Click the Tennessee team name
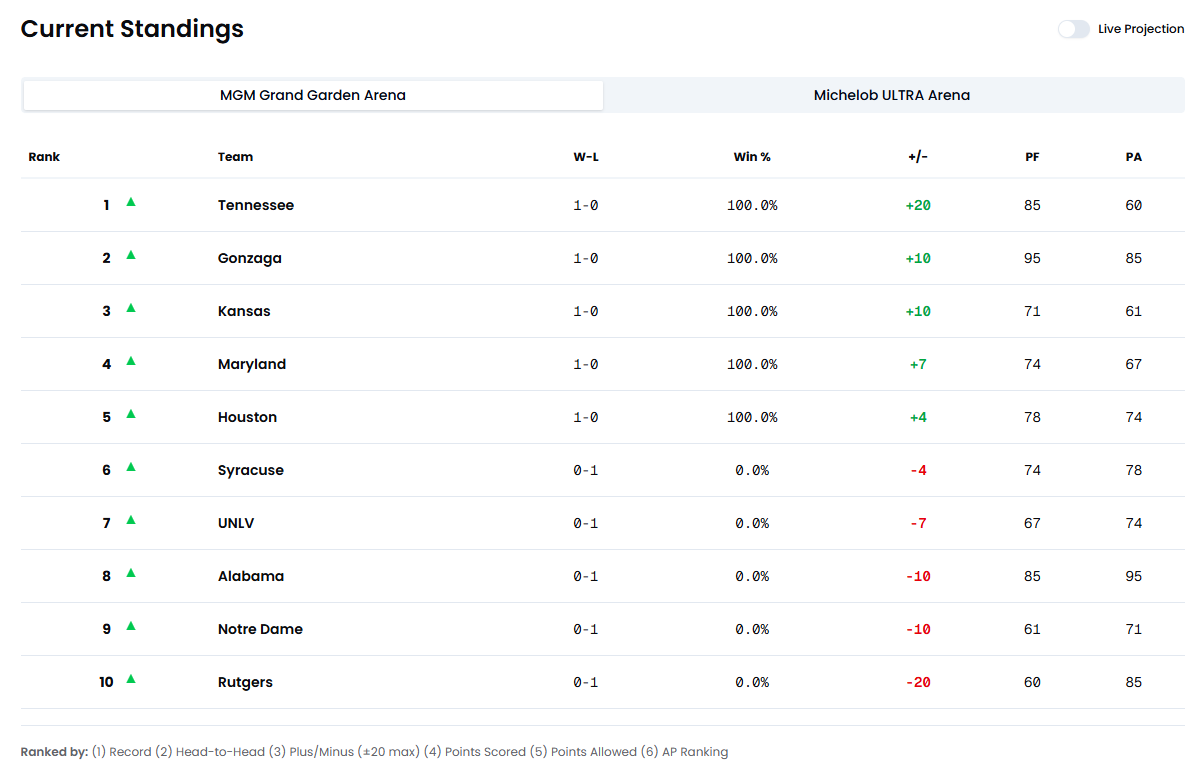1198x784 pixels. 256,205
